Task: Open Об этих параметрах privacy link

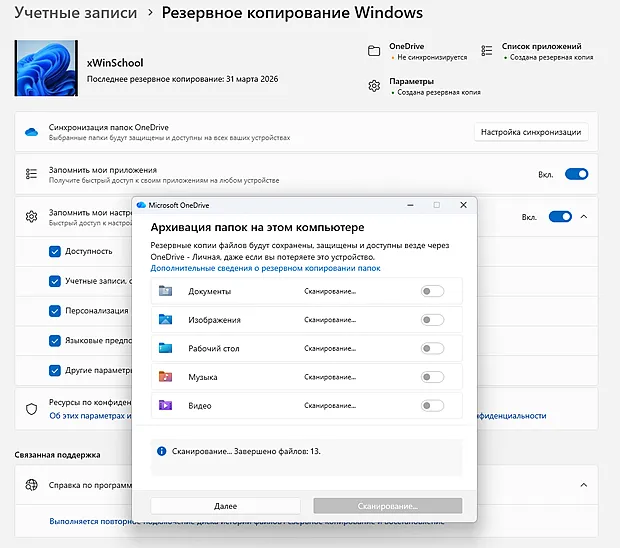Action: point(91,416)
